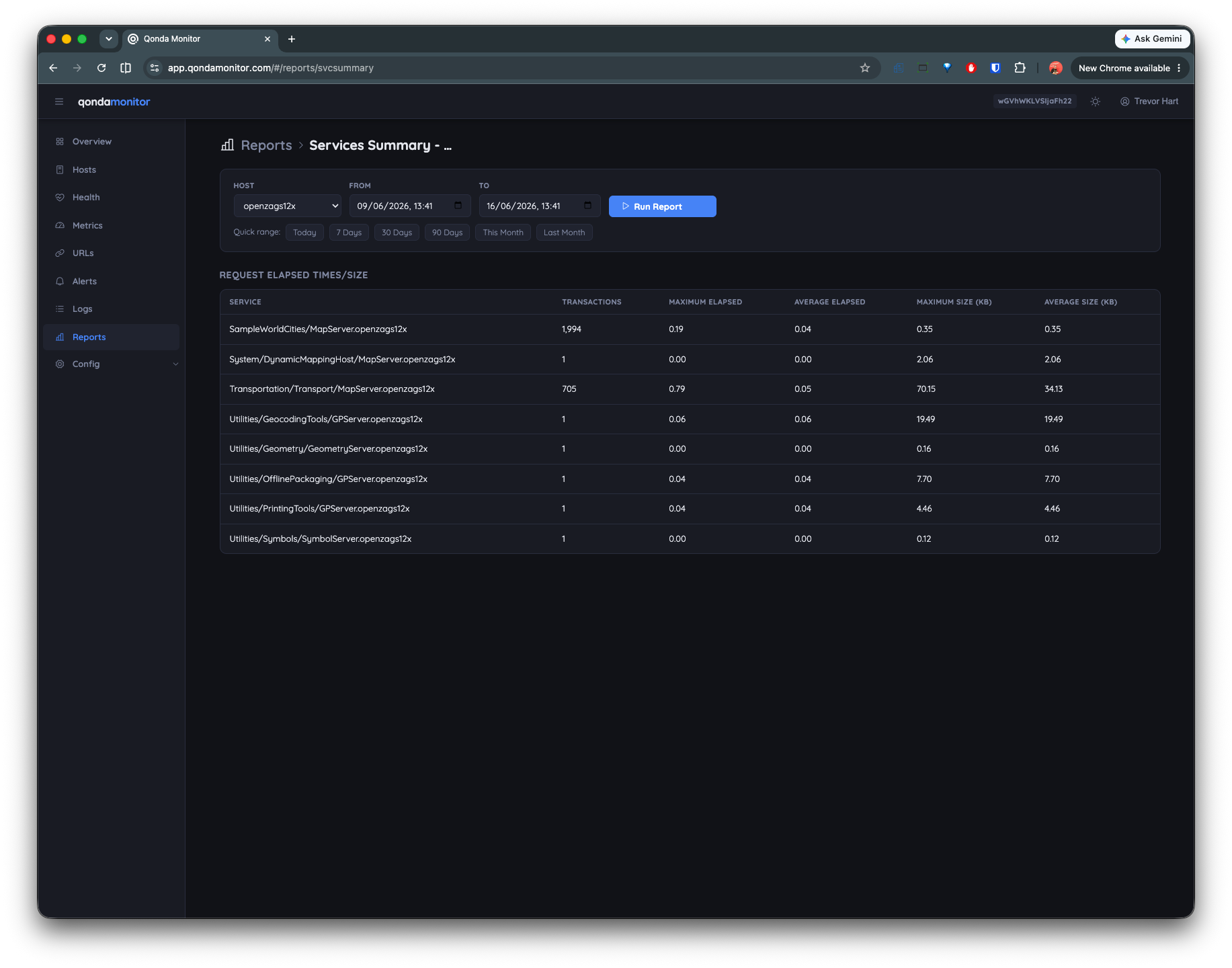Click the AVERAGE SIZE (KB) column header
The height and width of the screenshot is (968, 1232).
click(x=1081, y=302)
